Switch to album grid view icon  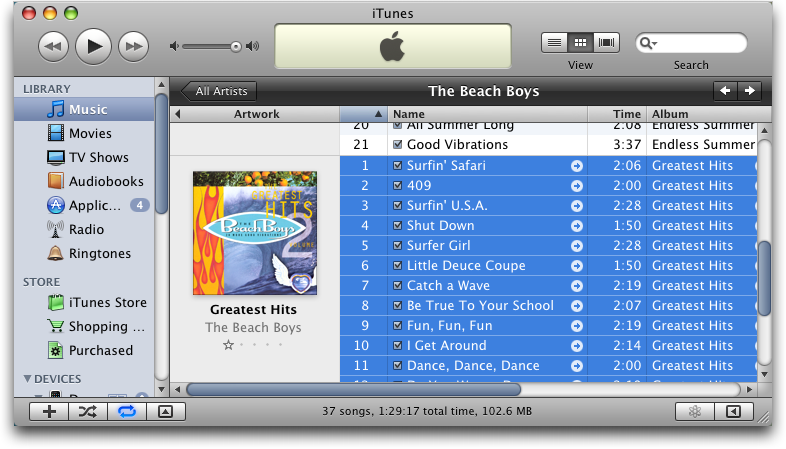(580, 43)
